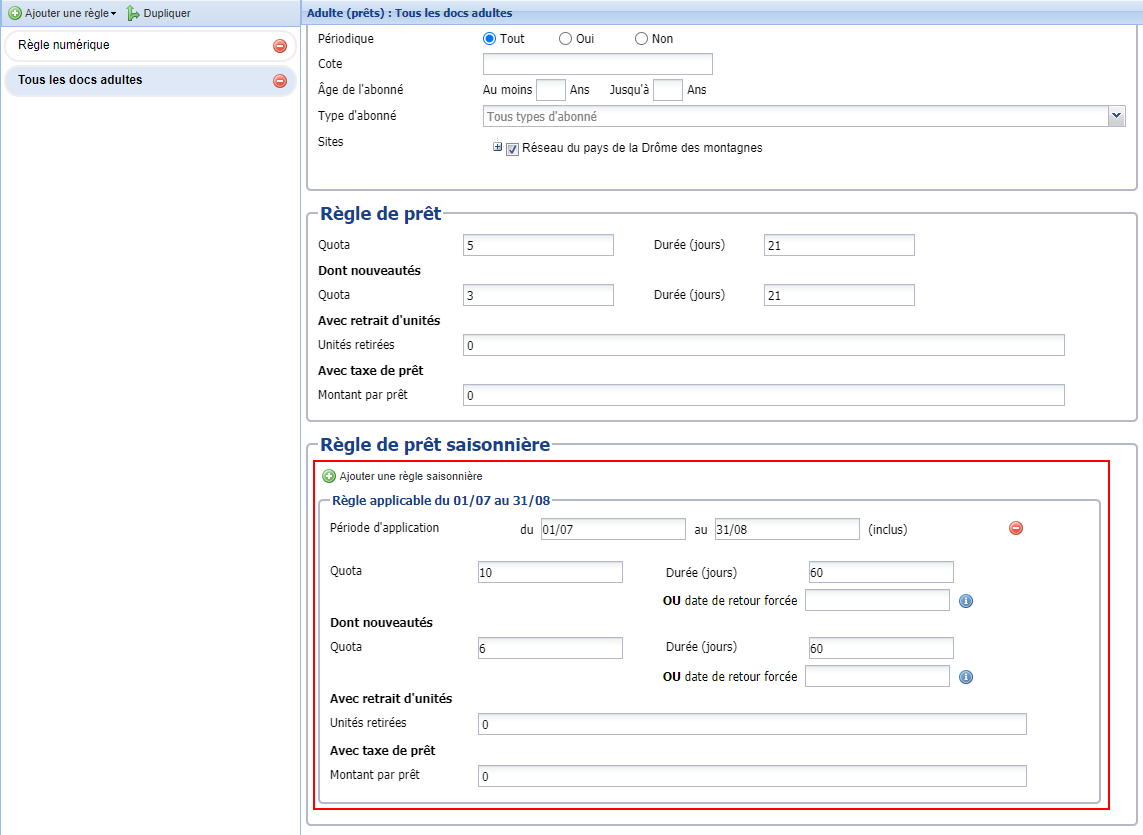Remove the seasonal rule 01/07 to 31/08
Image resolution: width=1143 pixels, height=835 pixels.
click(x=1016, y=528)
